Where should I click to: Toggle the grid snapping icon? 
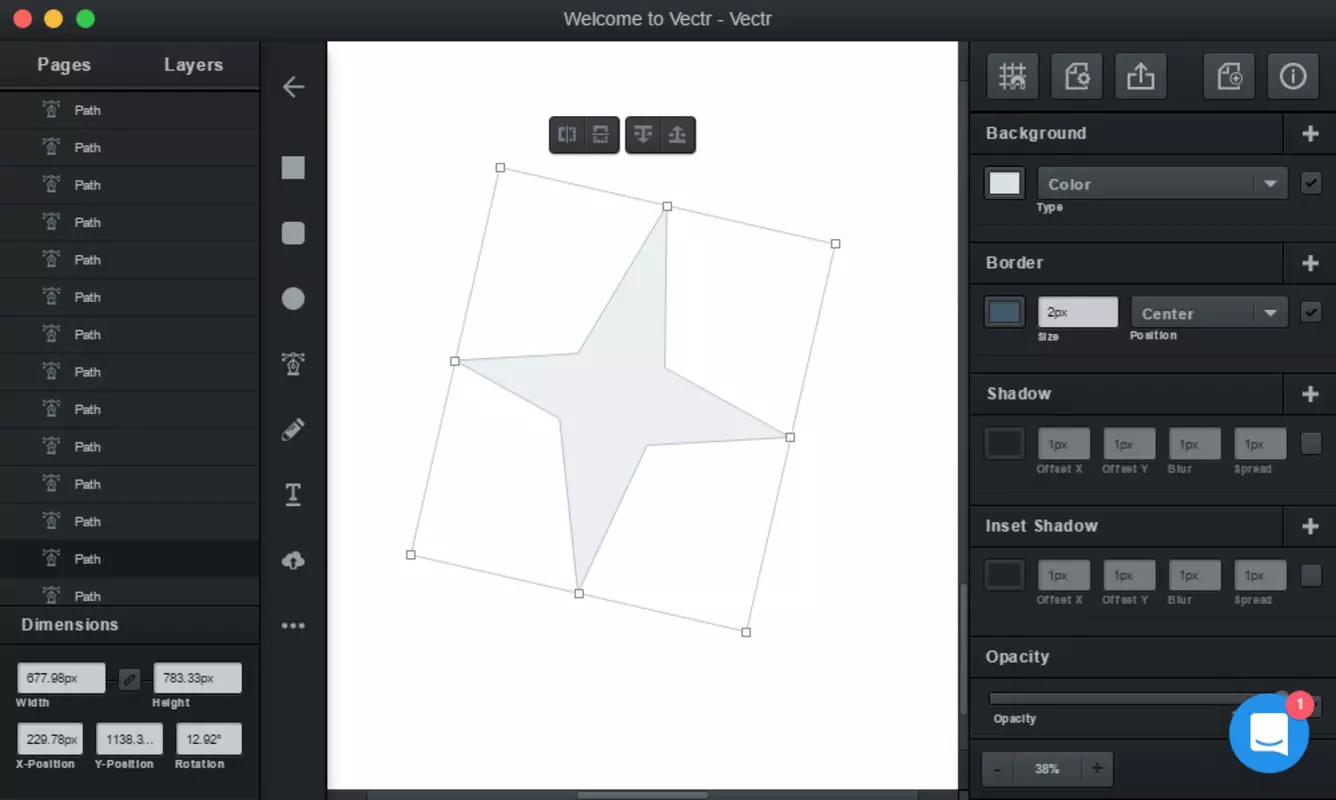pos(1012,76)
